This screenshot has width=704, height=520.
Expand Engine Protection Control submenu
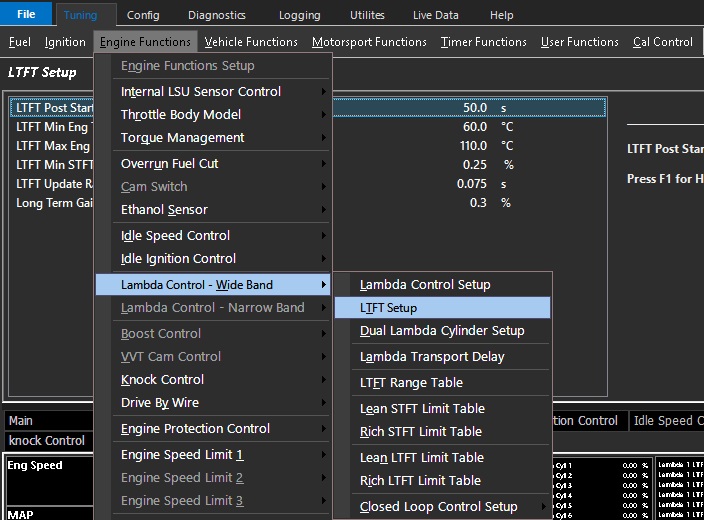point(213,429)
